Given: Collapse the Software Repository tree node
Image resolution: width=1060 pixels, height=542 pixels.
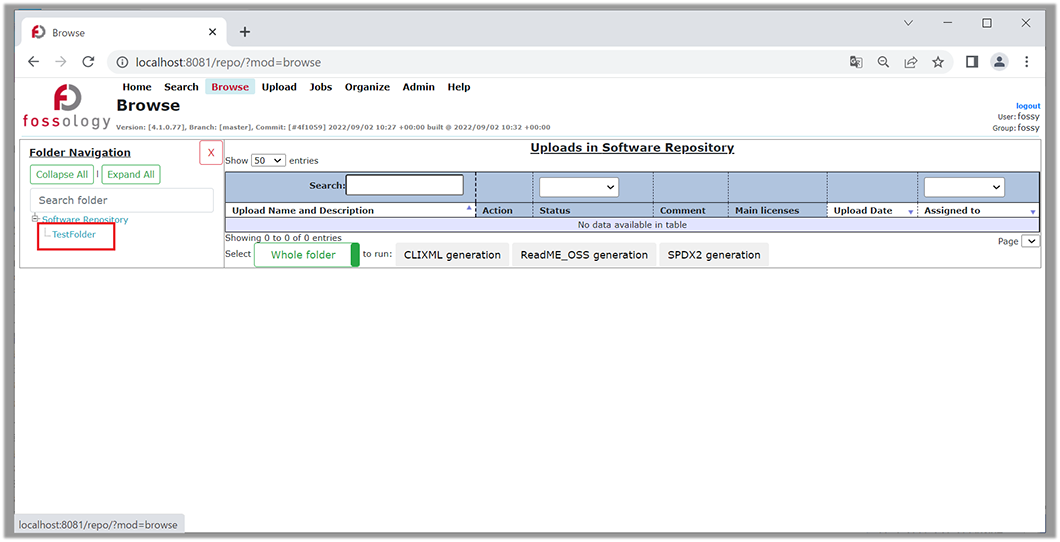Looking at the screenshot, I should click(x=35, y=218).
